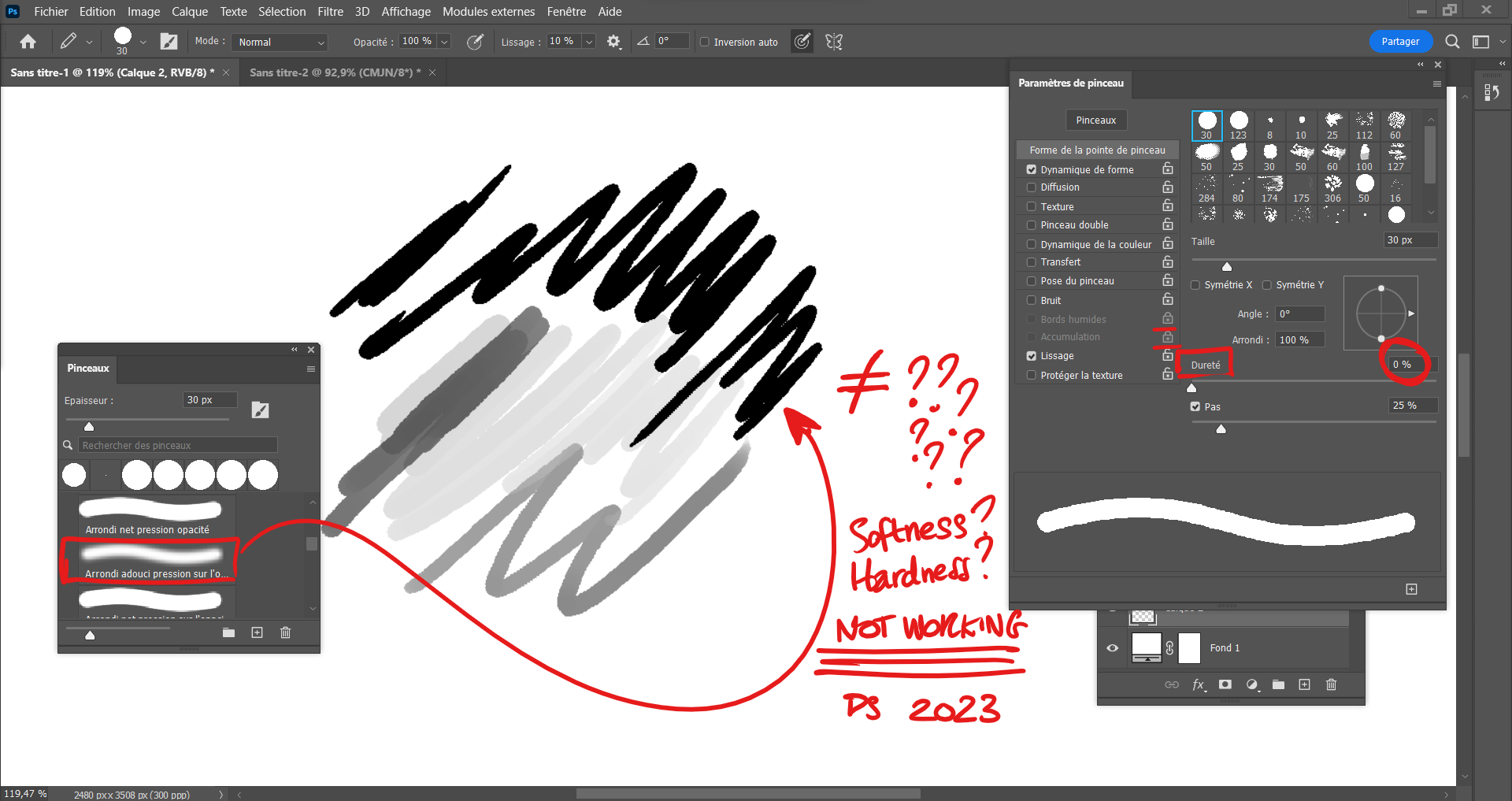
Task: Uncheck the Pas checkbox
Action: pos(1195,406)
